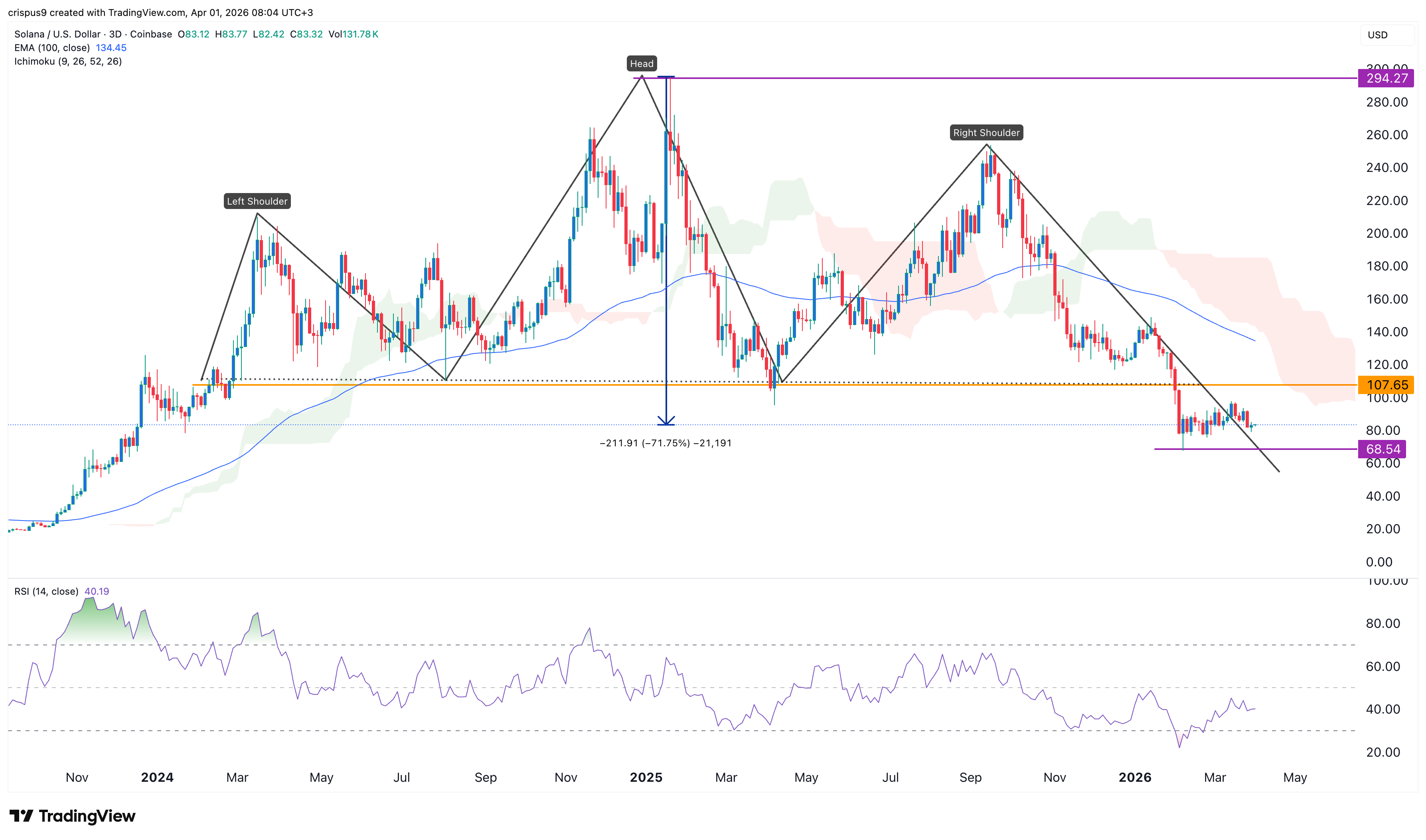Viewport: 1426px width, 840px height.
Task: Click the 2025 label on time axis
Action: point(646,778)
